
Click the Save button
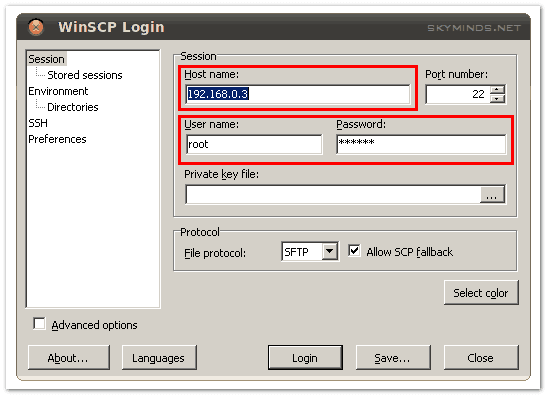pos(393,358)
